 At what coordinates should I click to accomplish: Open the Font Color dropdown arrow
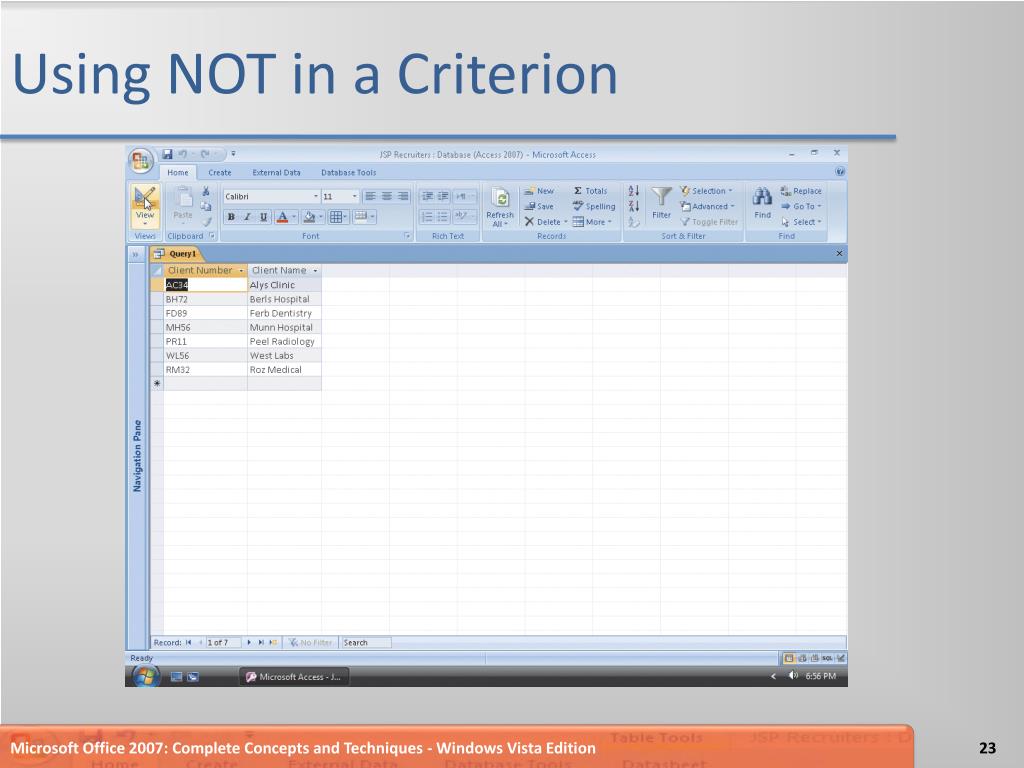(294, 217)
